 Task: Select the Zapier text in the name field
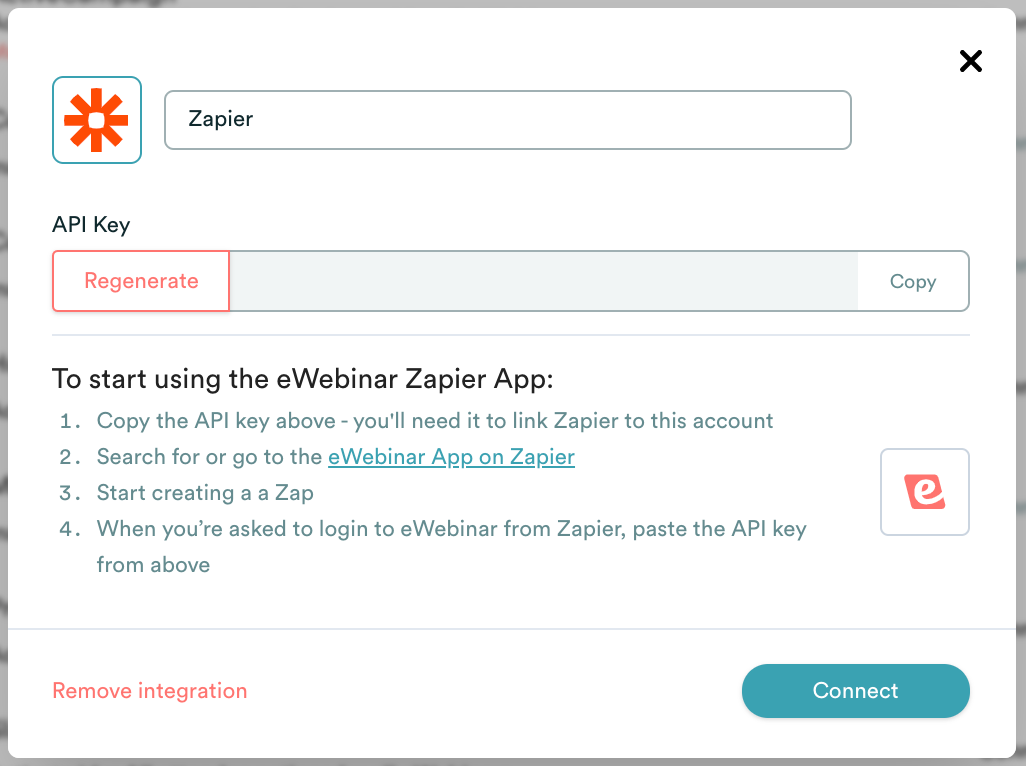pyautogui.click(x=221, y=119)
